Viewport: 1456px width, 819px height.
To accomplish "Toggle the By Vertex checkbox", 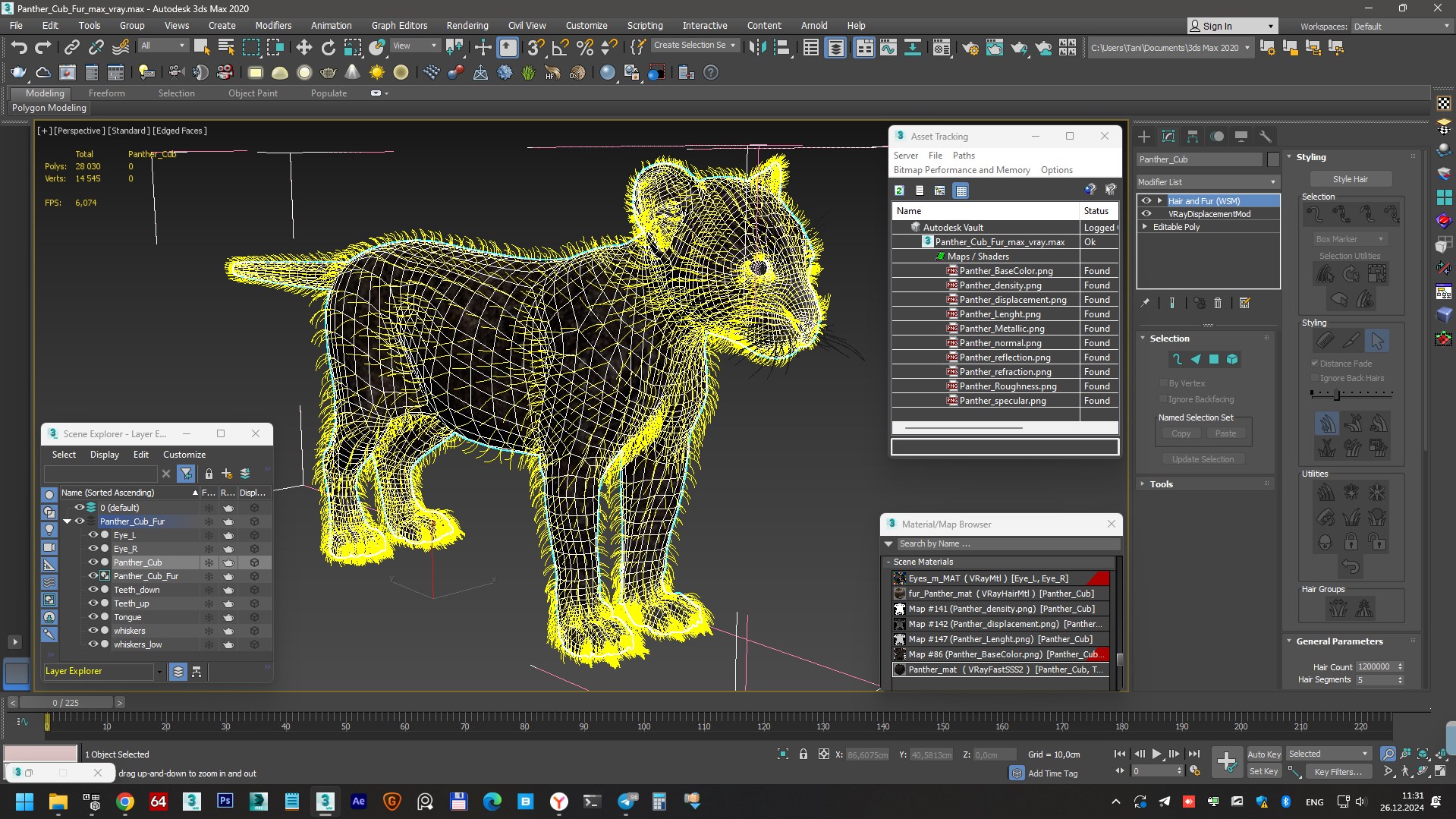I will tap(1163, 383).
